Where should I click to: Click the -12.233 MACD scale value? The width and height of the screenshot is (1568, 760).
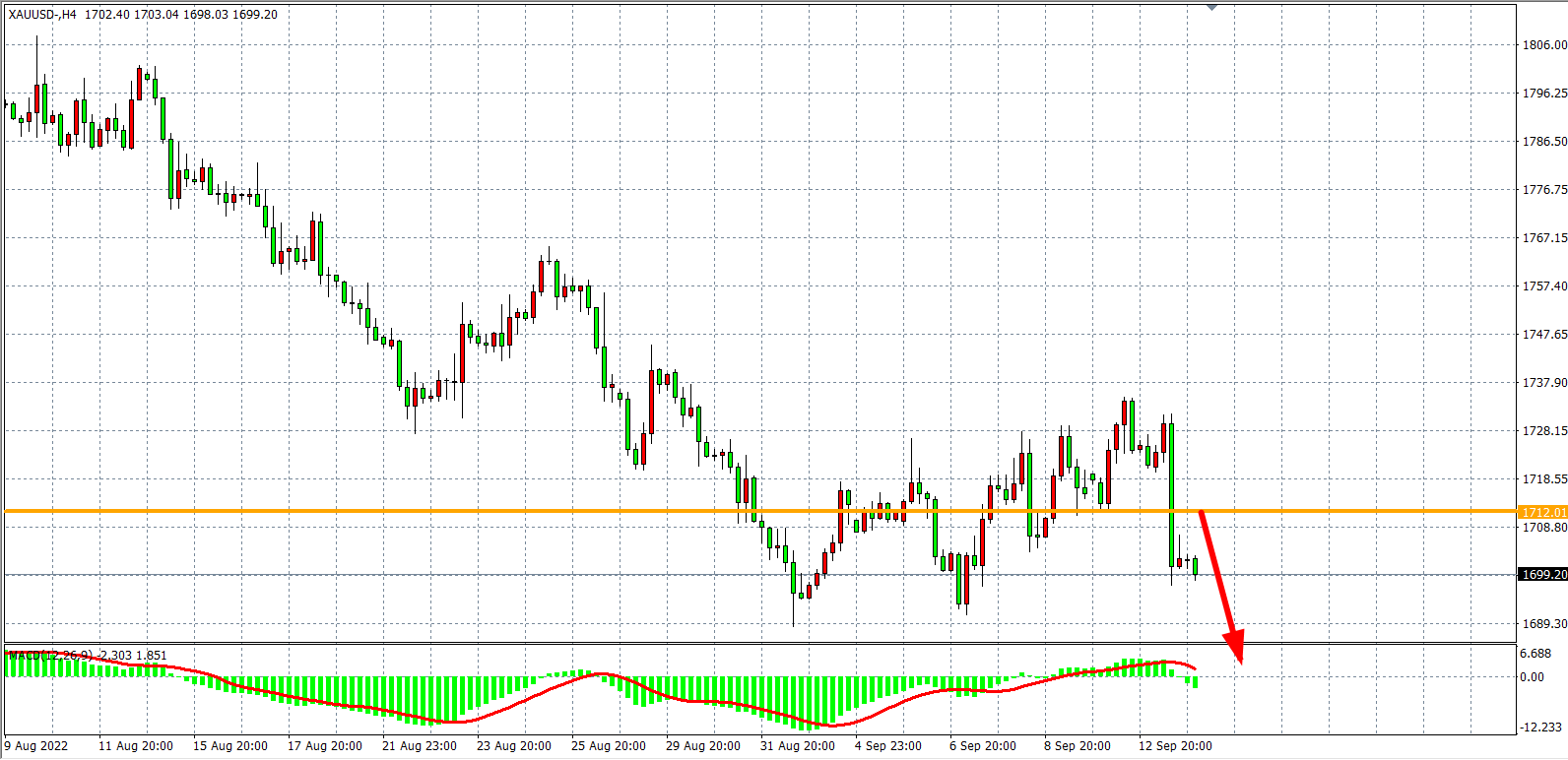pyautogui.click(x=1540, y=727)
